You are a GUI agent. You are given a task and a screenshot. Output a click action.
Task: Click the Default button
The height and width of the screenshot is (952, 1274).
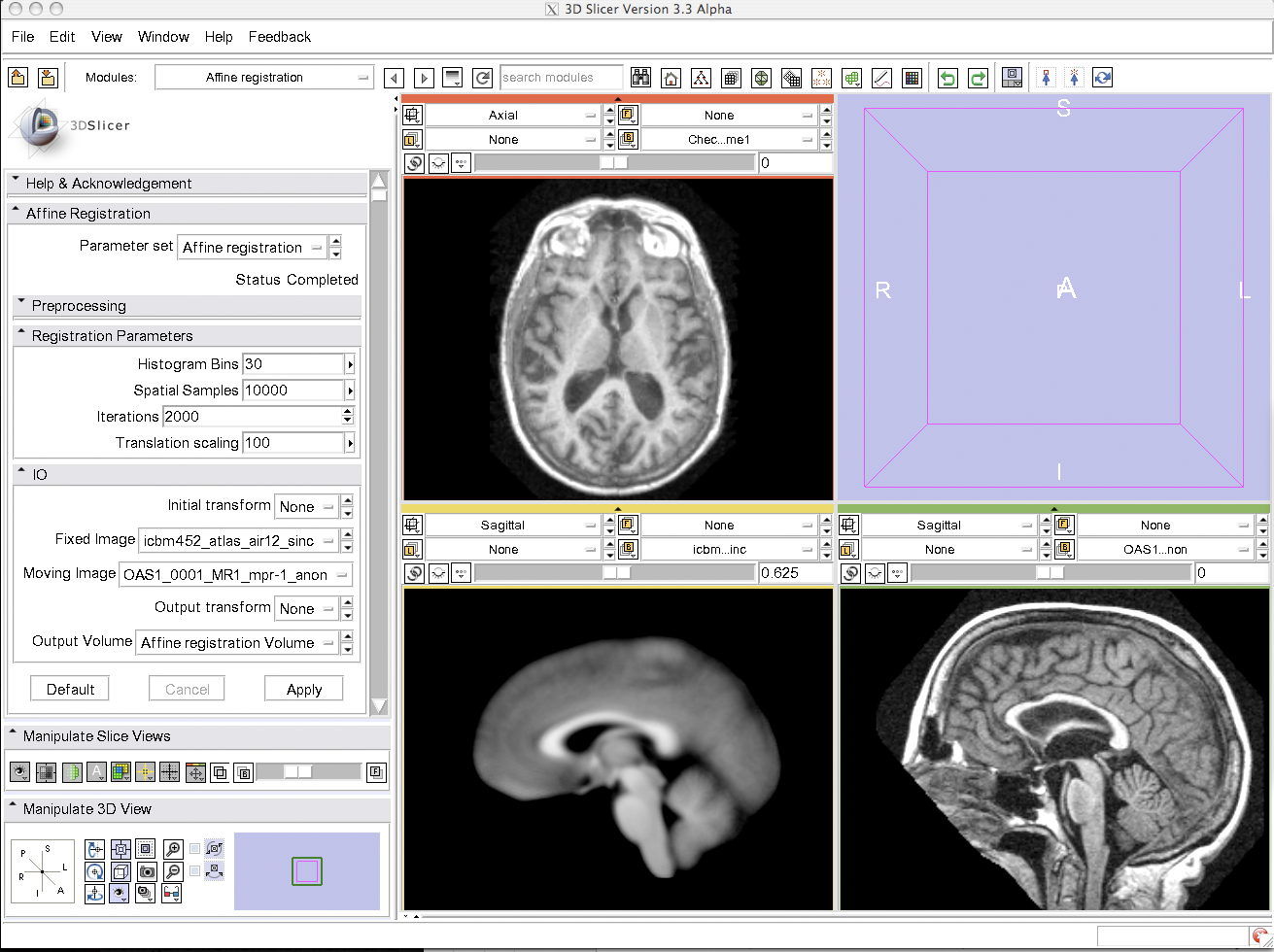[70, 689]
